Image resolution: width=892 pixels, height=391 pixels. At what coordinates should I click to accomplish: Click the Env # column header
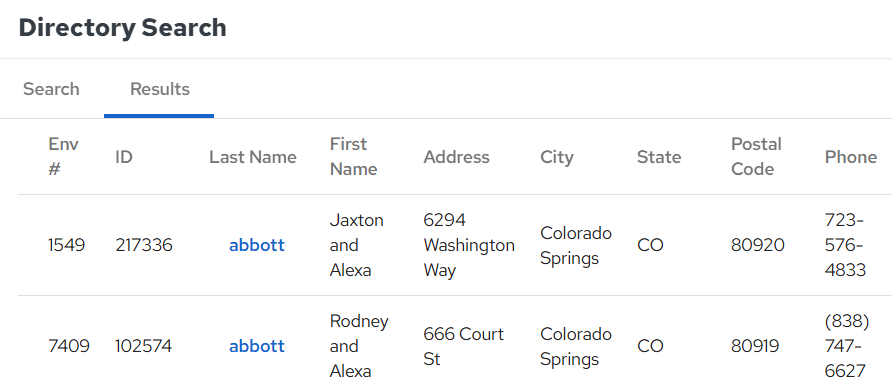(63, 157)
